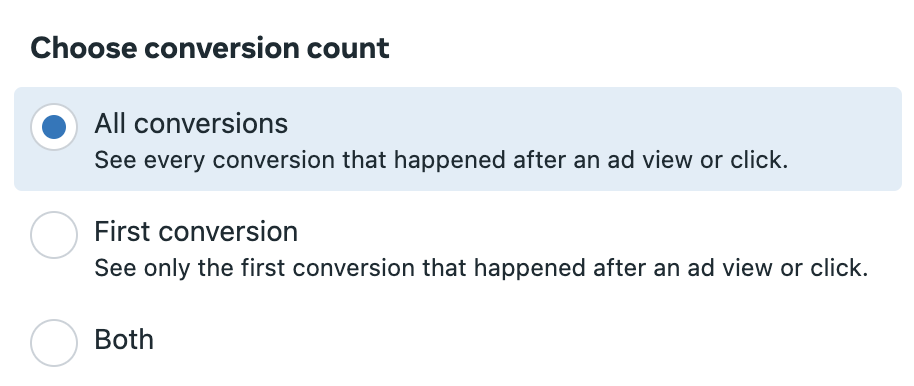
Task: Click the "Both" option label
Action: click(x=124, y=339)
